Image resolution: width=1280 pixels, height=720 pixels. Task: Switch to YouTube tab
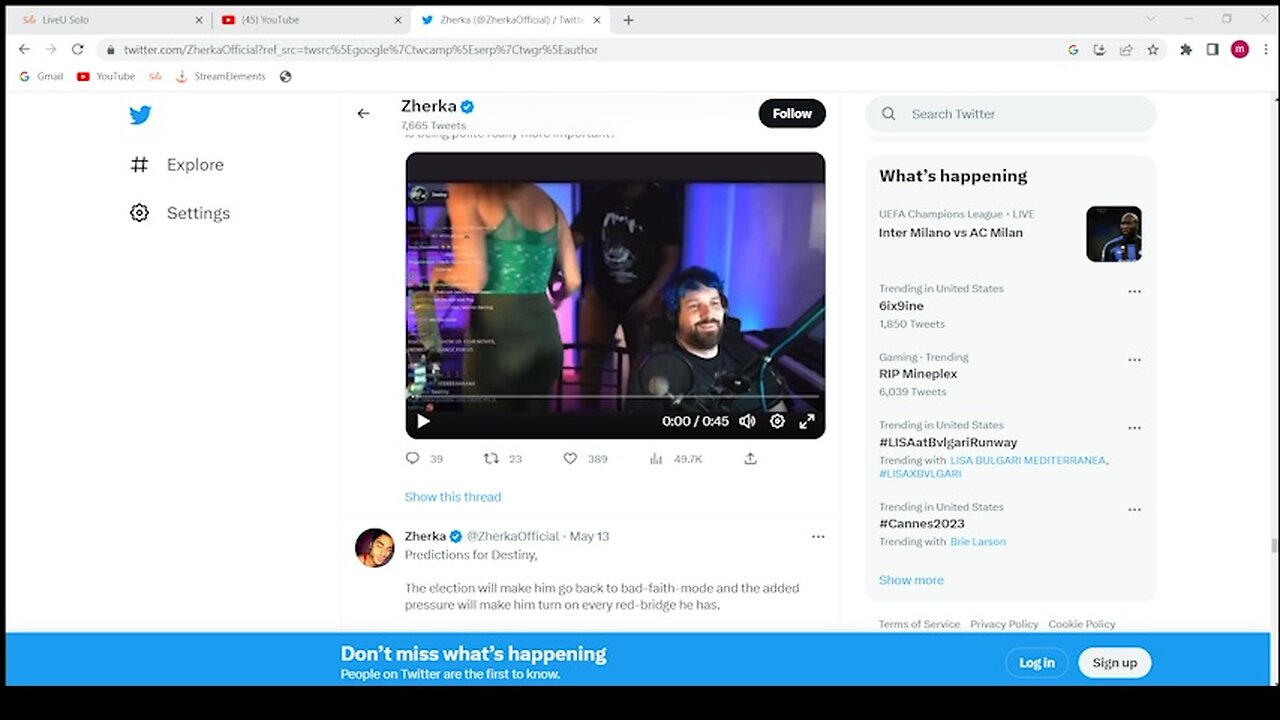(x=311, y=20)
